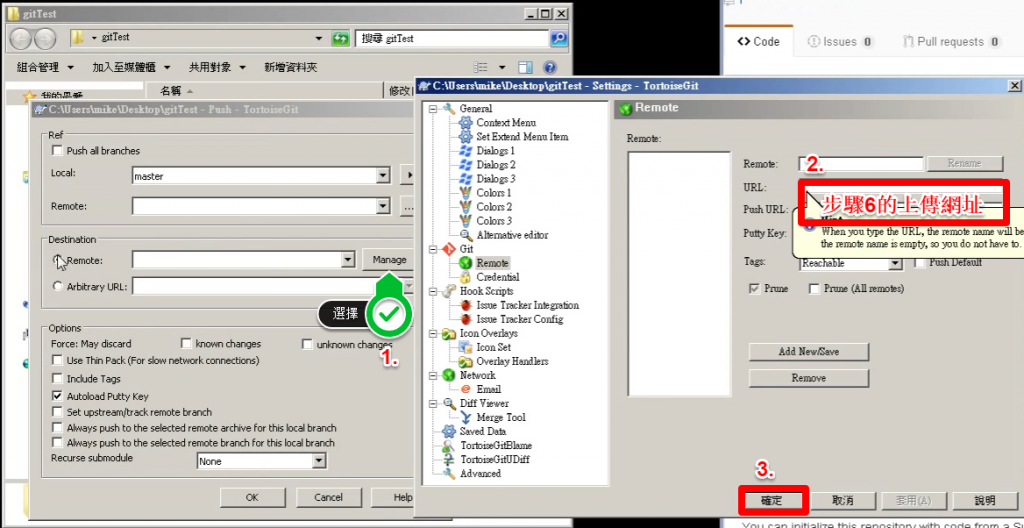1024x528 pixels.
Task: Toggle known changes force checkbox
Action: [x=186, y=344]
